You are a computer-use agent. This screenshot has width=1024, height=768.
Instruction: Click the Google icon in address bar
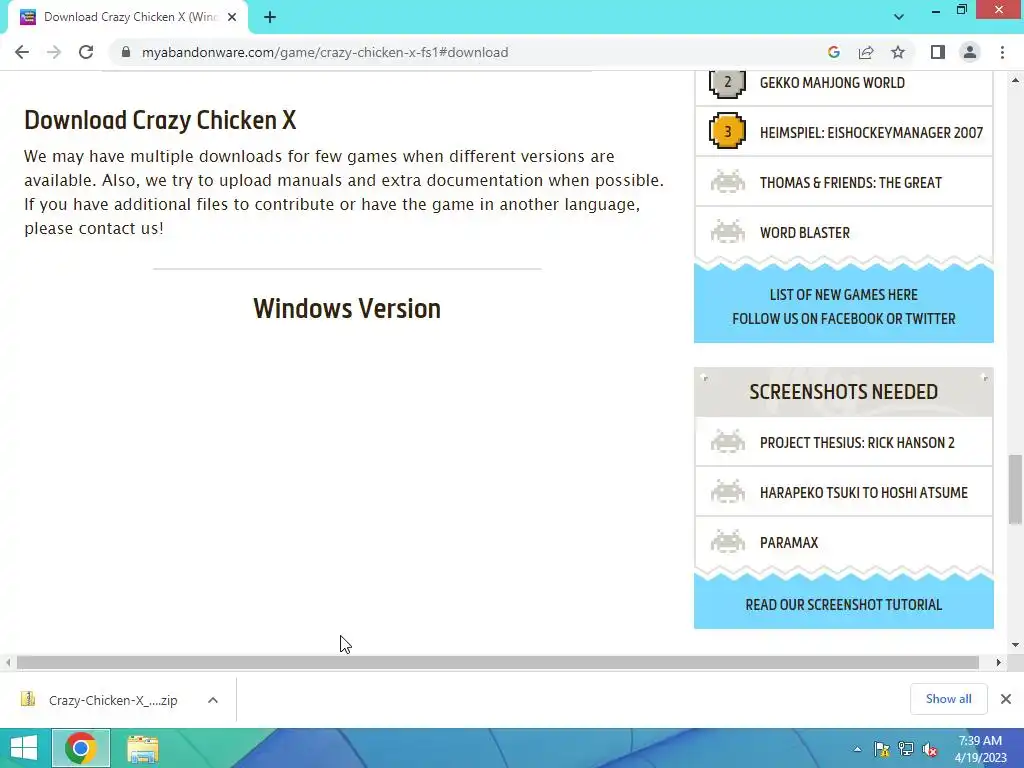coord(833,52)
